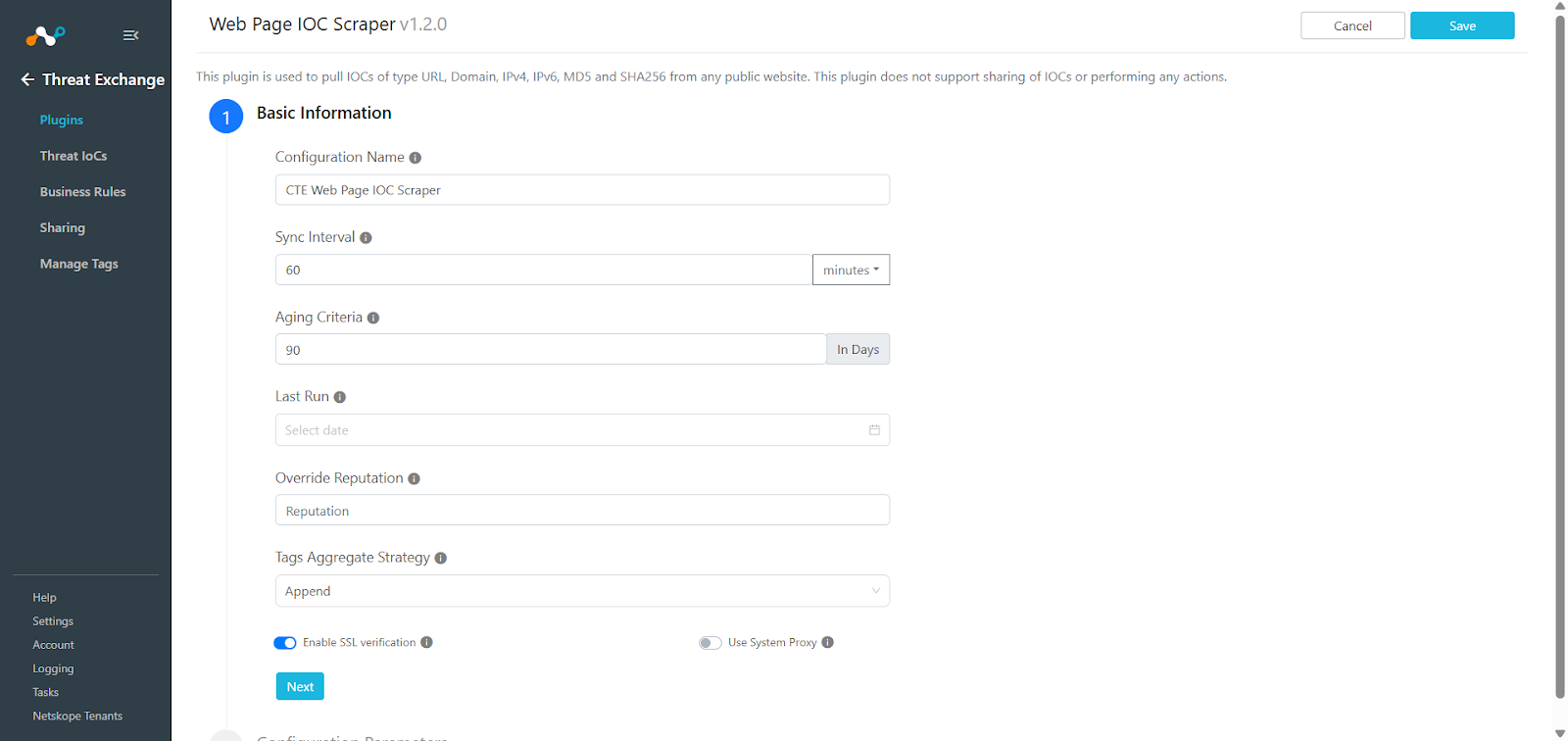Disable the Enable SSL verification toggle
This screenshot has height=741, width=1568.
pos(284,642)
